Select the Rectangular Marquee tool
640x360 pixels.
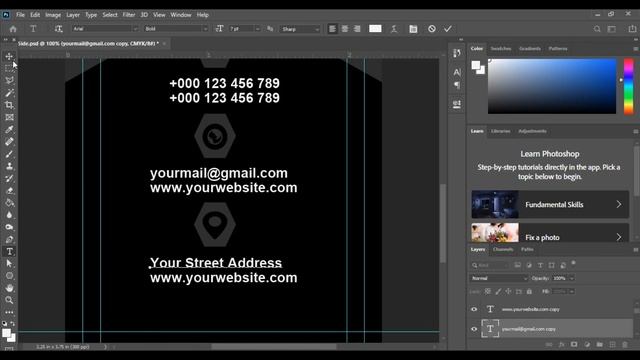point(9,68)
